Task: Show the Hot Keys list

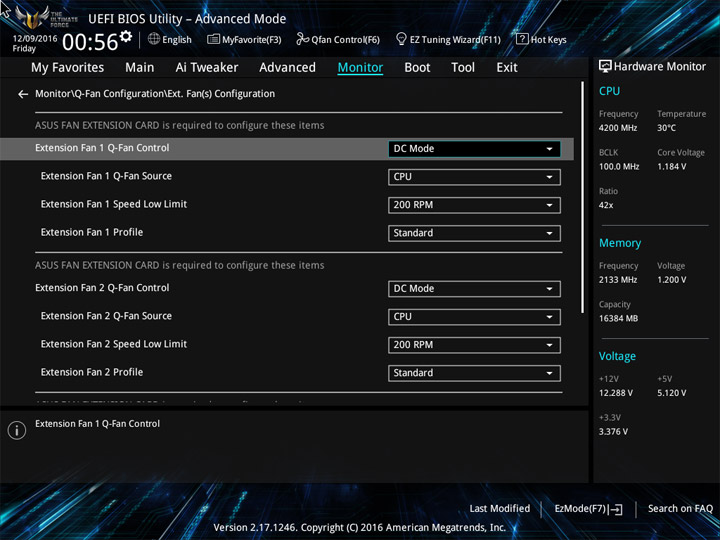Action: click(541, 39)
